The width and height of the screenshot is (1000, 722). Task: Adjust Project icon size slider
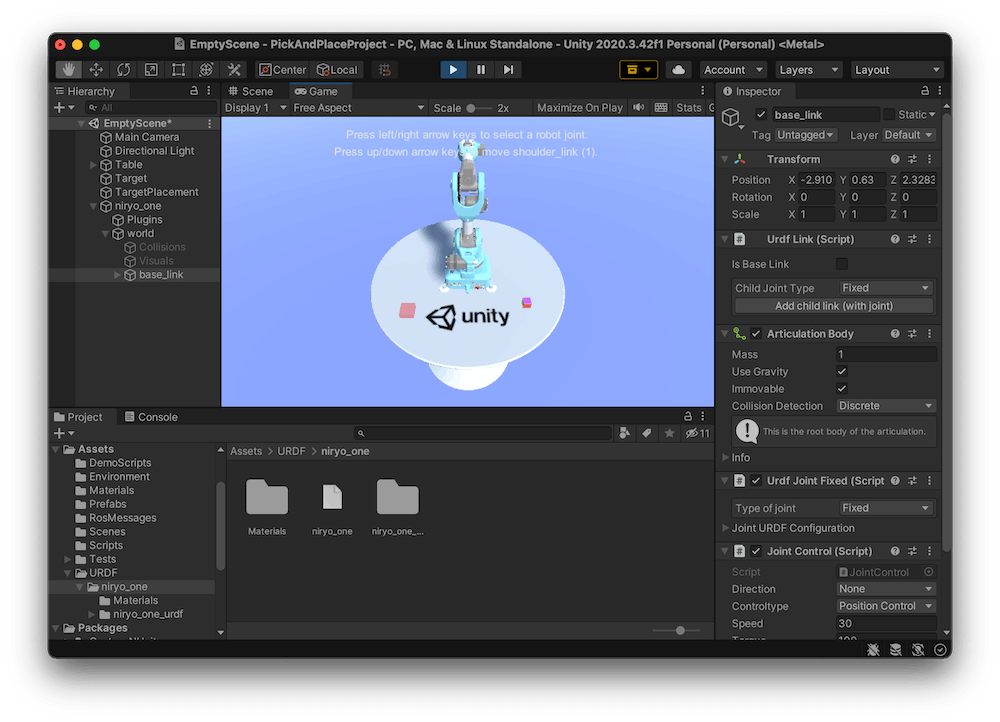click(x=677, y=630)
